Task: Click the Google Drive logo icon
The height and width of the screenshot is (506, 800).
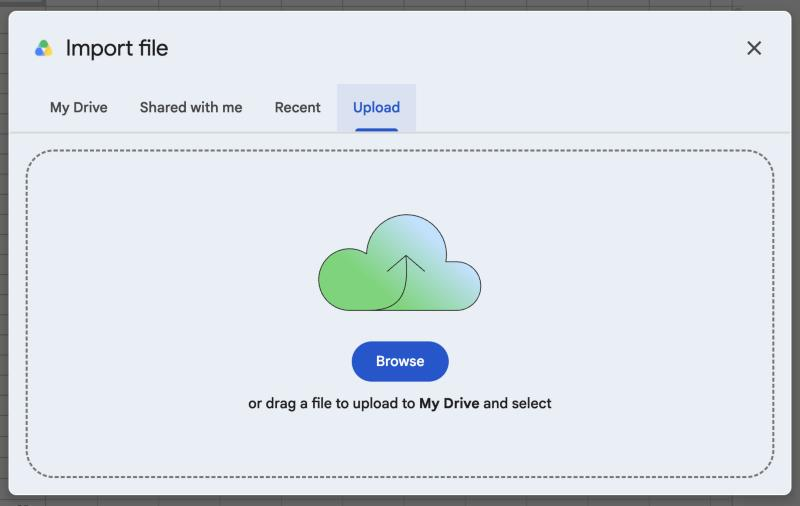Action: click(44, 48)
